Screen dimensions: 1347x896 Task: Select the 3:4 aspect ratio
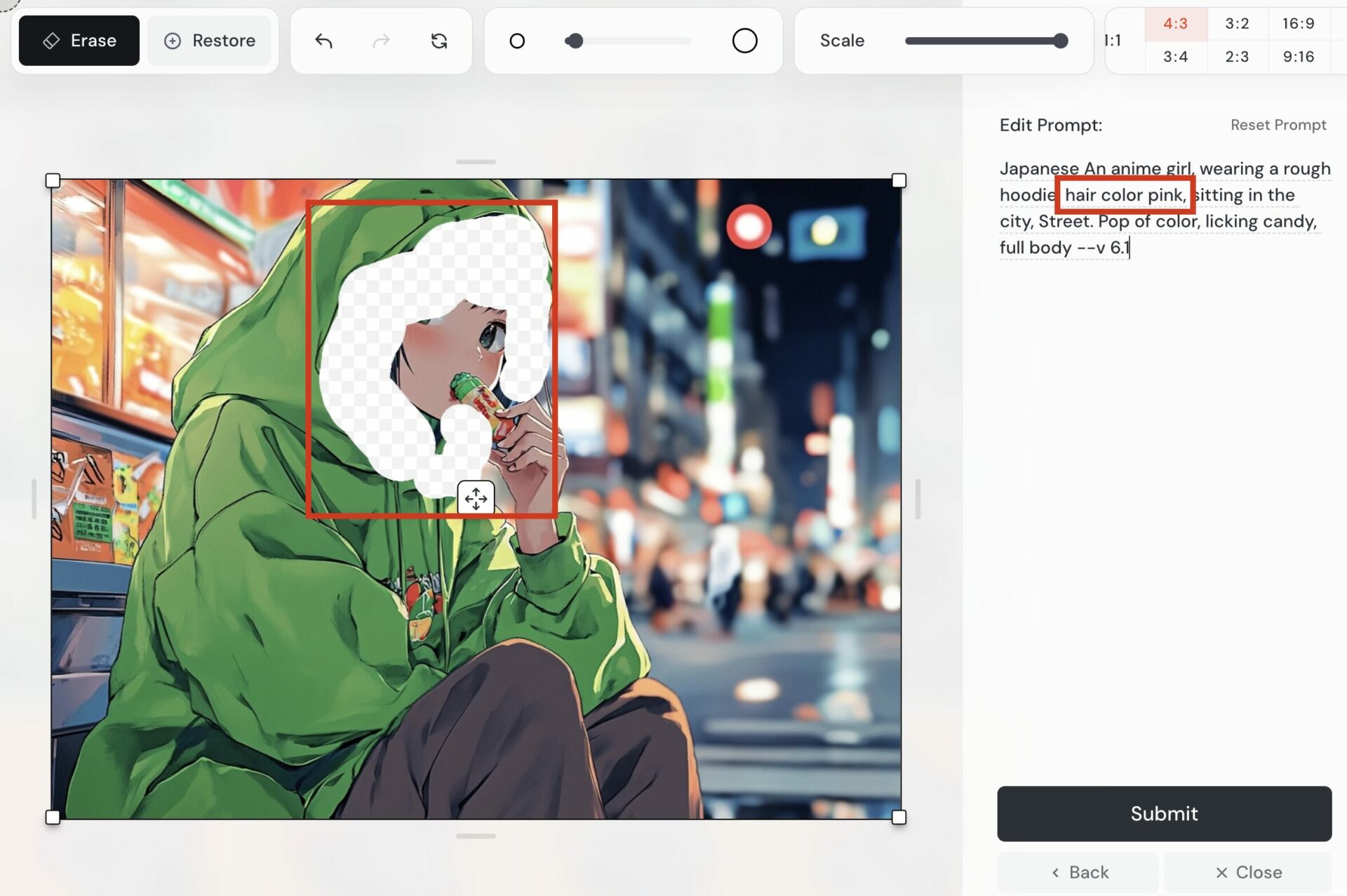pos(1175,56)
